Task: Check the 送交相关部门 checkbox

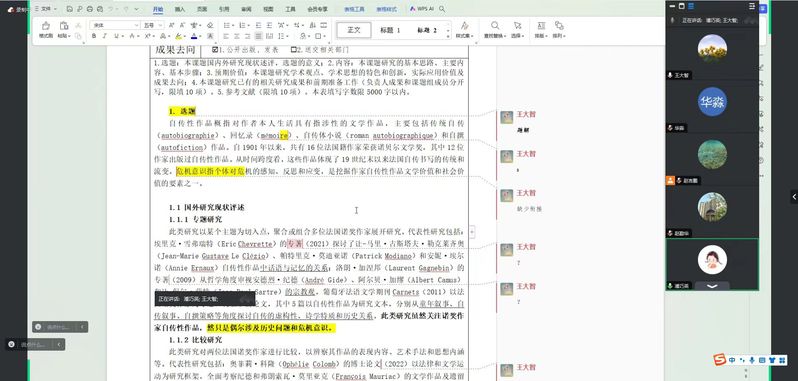Action: pyautogui.click(x=294, y=50)
